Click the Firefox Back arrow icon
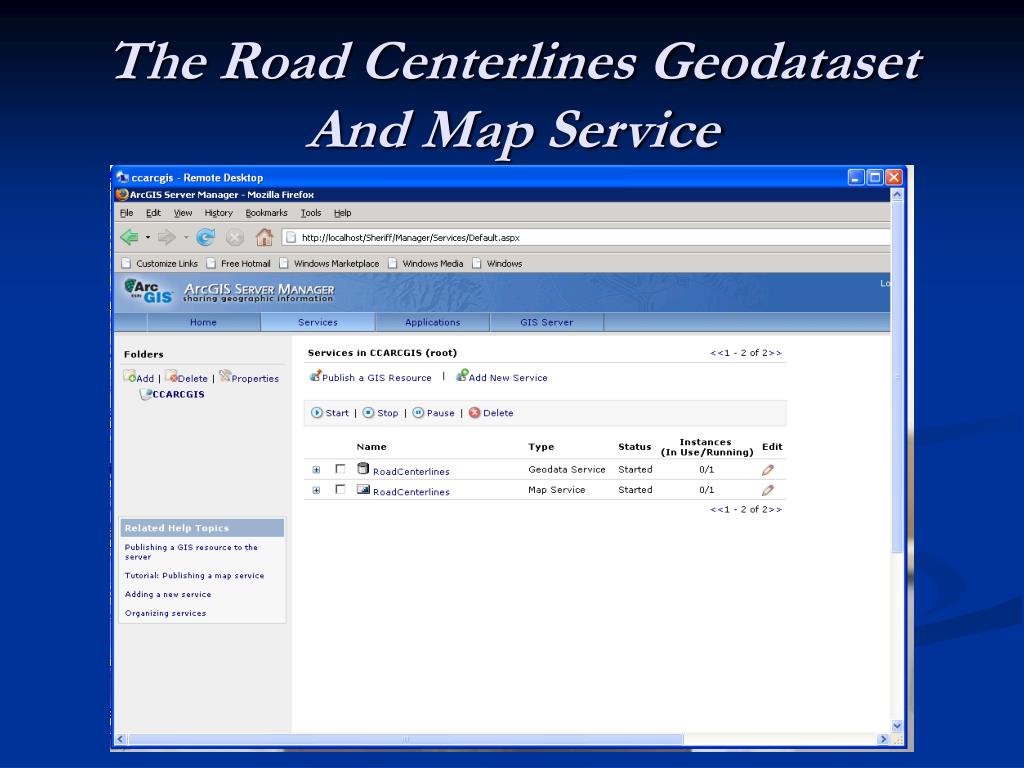 [x=129, y=237]
